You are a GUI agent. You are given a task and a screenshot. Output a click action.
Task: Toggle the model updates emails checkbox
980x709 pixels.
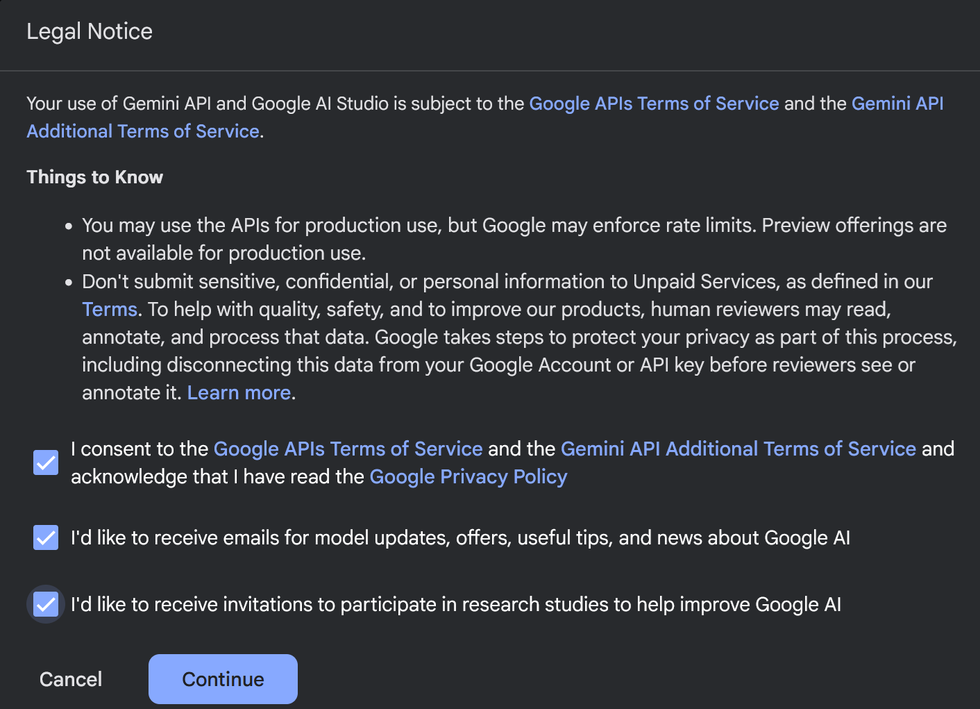(x=46, y=538)
